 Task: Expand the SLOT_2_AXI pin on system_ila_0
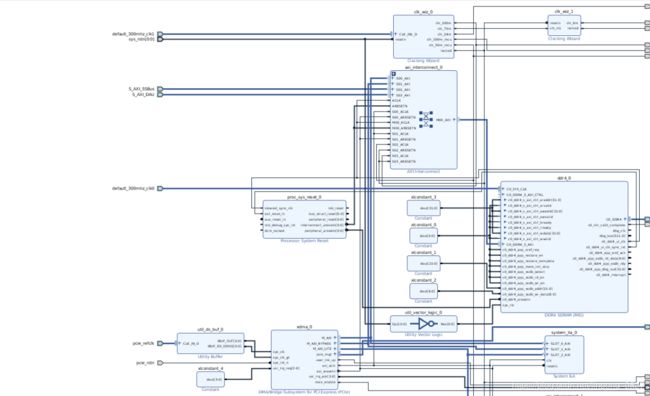point(547,355)
